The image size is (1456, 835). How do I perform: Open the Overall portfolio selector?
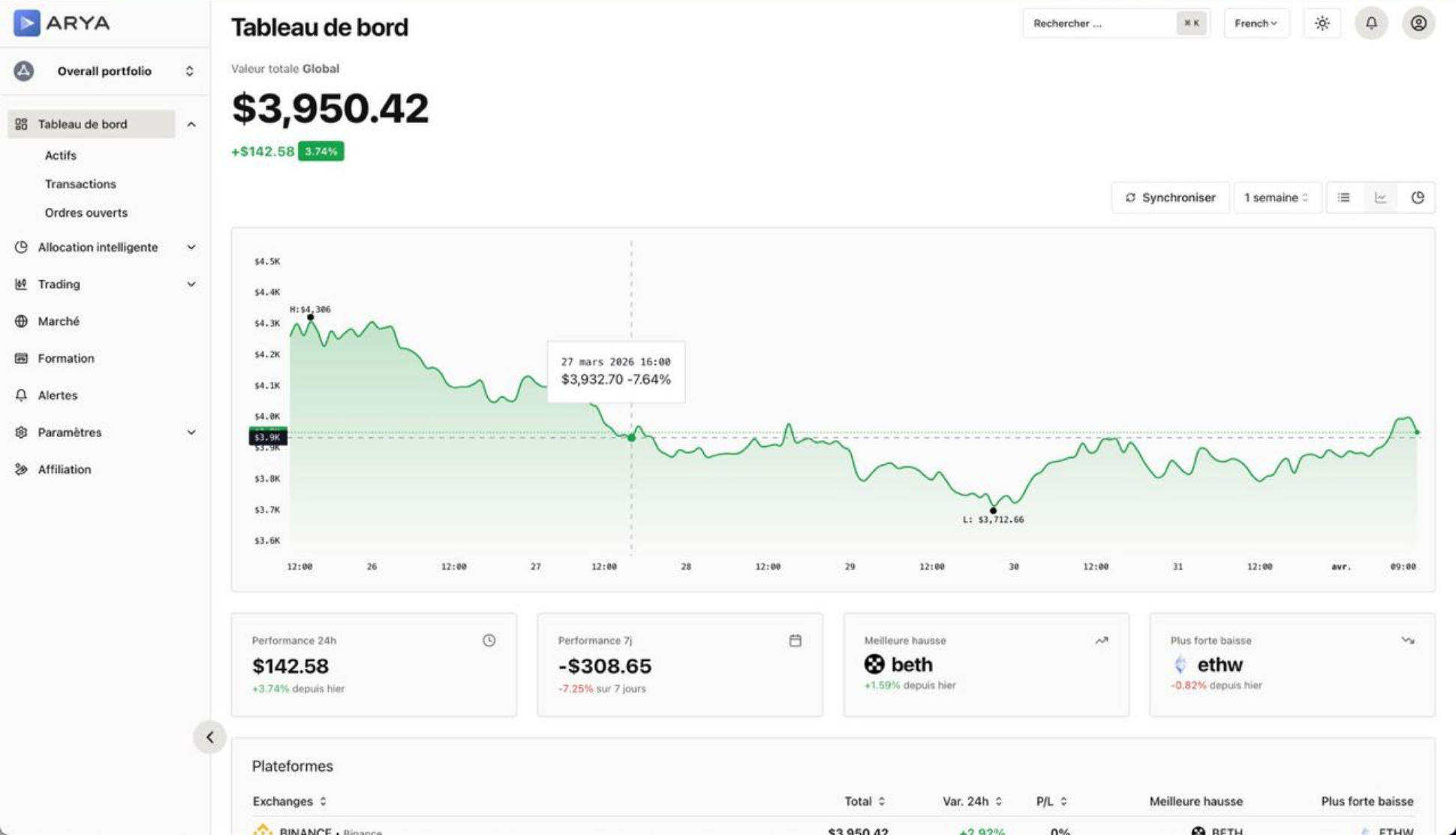[x=104, y=71]
